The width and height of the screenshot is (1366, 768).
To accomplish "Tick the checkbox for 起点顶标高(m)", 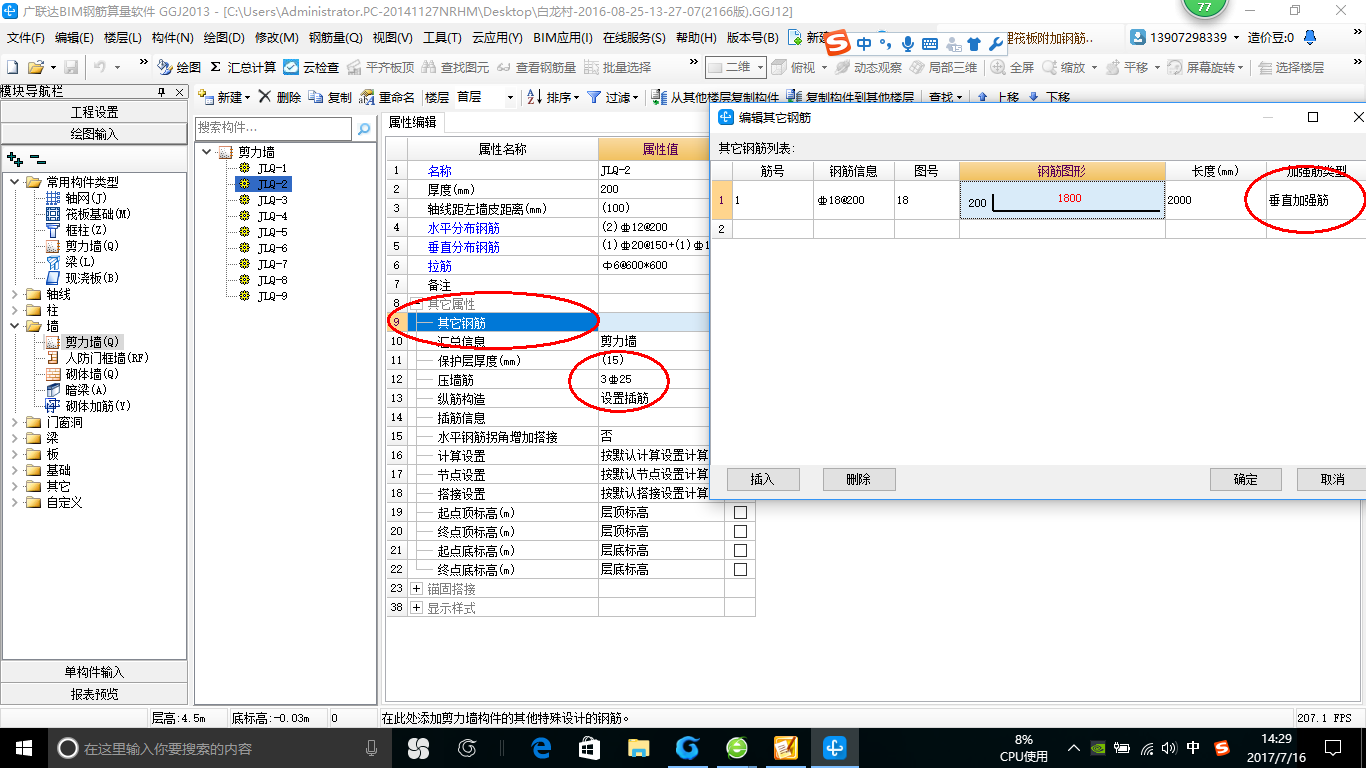I will coord(740,512).
